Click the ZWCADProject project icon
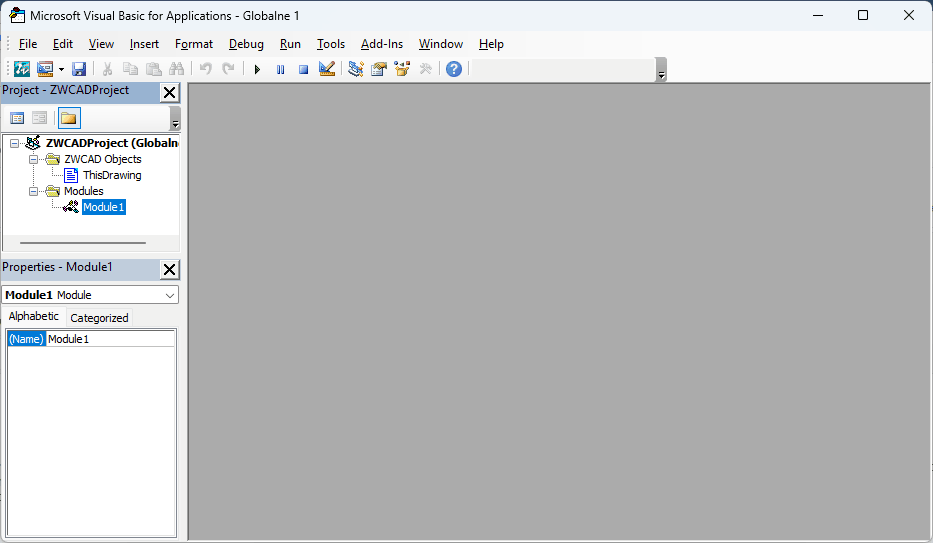The height and width of the screenshot is (543, 933). [x=33, y=143]
